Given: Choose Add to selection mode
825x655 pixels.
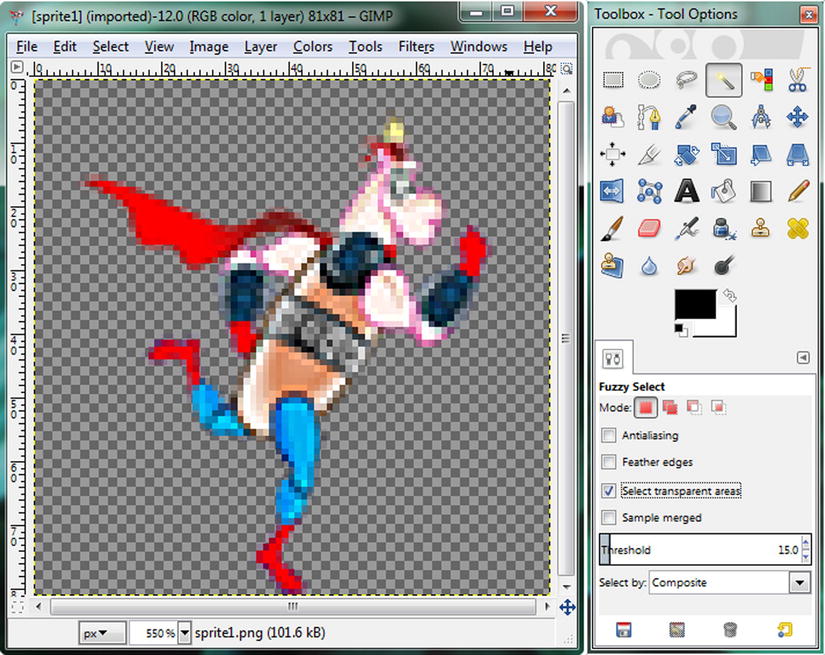Looking at the screenshot, I should [670, 407].
